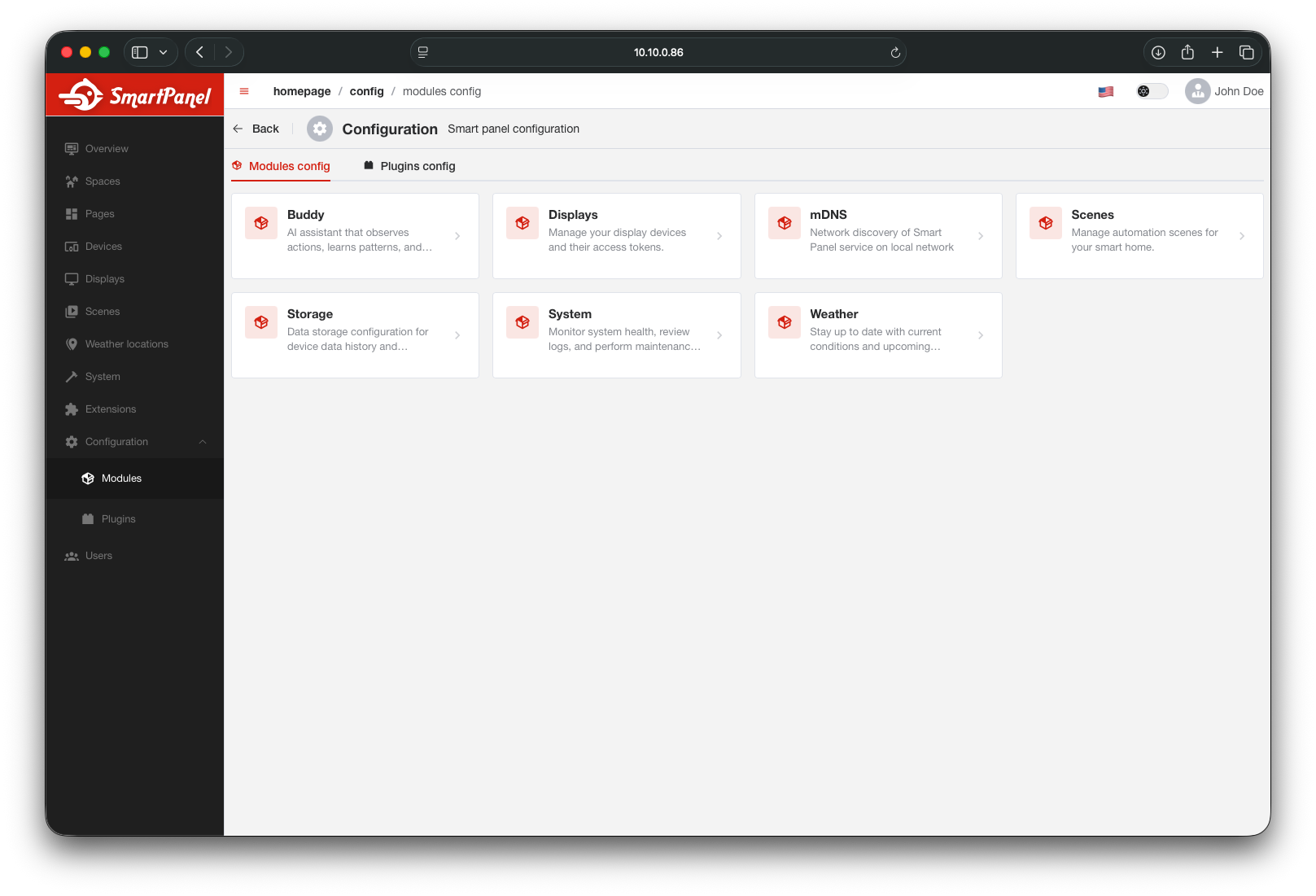Collapse the Configuration sidebar group
Image resolution: width=1316 pixels, height=896 pixels.
tap(203, 441)
